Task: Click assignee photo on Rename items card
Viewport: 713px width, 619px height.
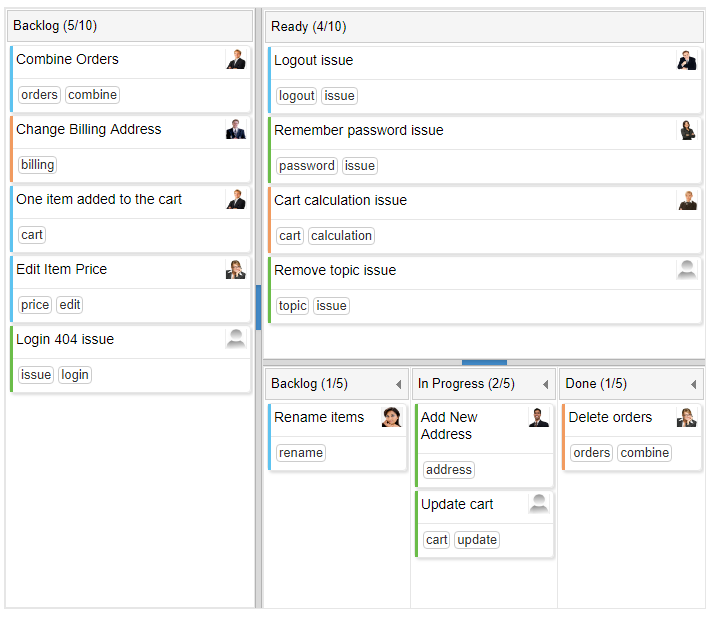Action: click(392, 418)
